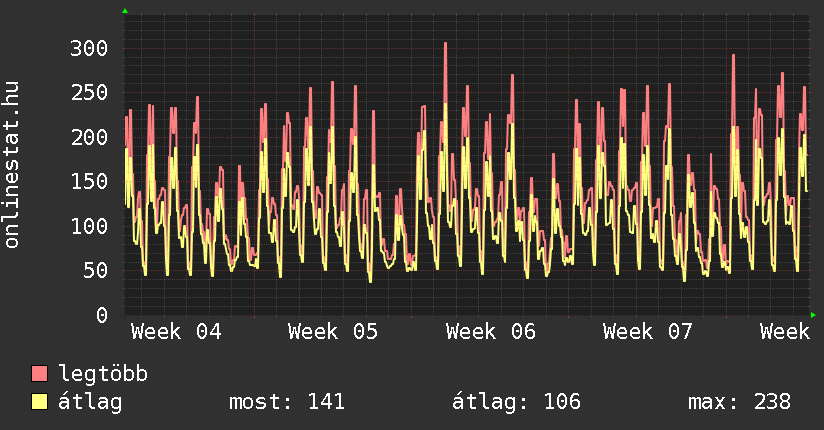The width and height of the screenshot is (824, 430).
Task: Click the Week 05 axis label
Action: click(x=333, y=331)
